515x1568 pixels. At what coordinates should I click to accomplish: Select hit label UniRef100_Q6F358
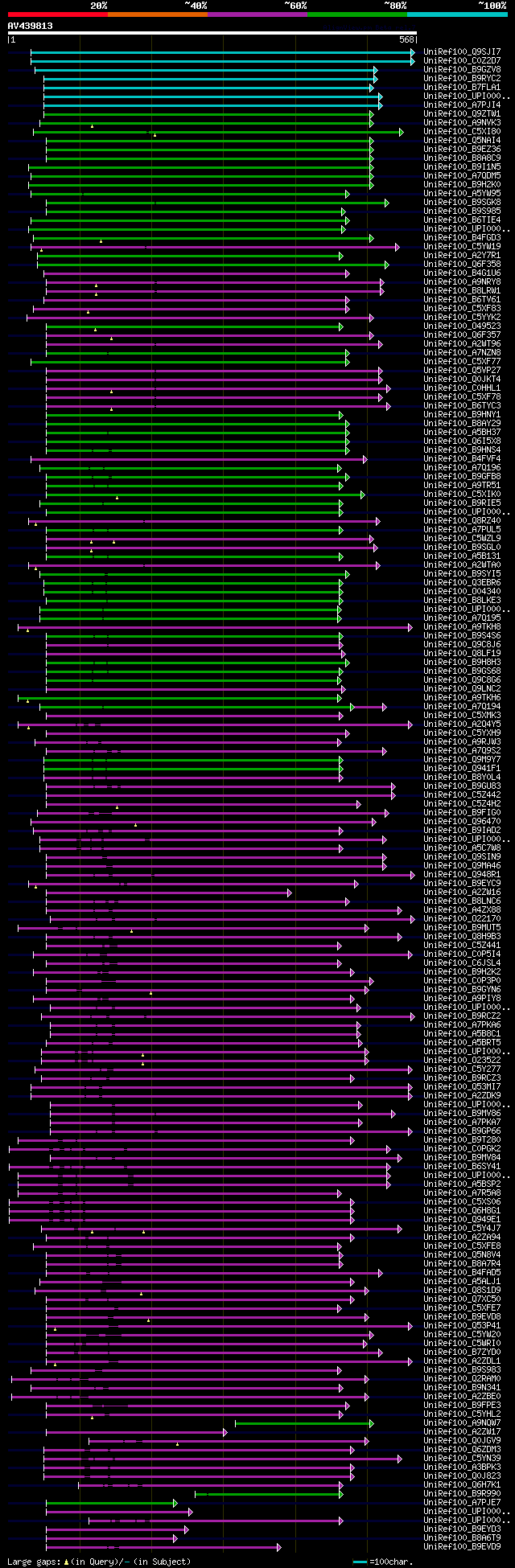pos(462,264)
